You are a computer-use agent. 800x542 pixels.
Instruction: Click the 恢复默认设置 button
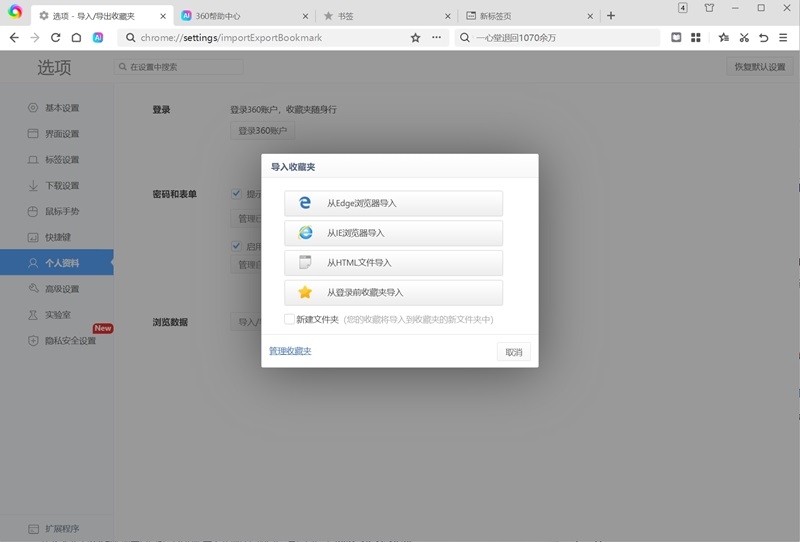(760, 67)
